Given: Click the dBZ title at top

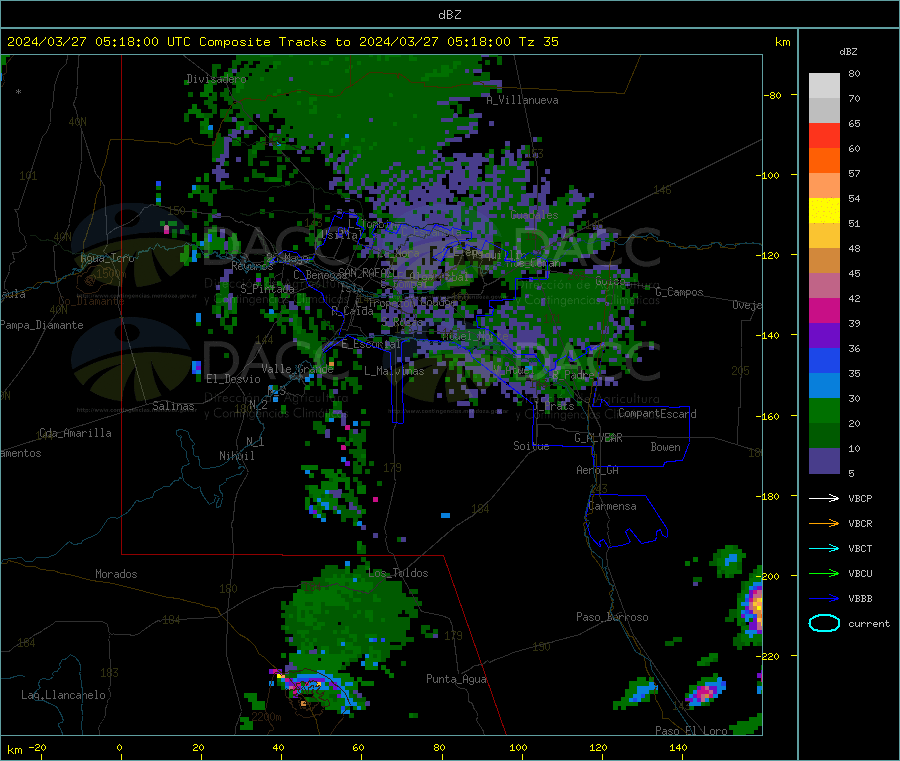Looking at the screenshot, I should pos(449,15).
